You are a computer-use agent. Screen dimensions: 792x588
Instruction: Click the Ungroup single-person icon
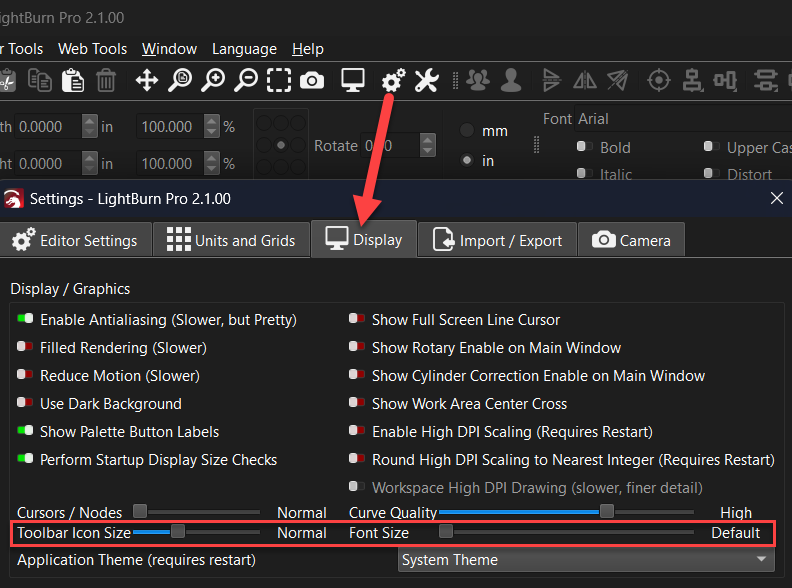coord(511,80)
